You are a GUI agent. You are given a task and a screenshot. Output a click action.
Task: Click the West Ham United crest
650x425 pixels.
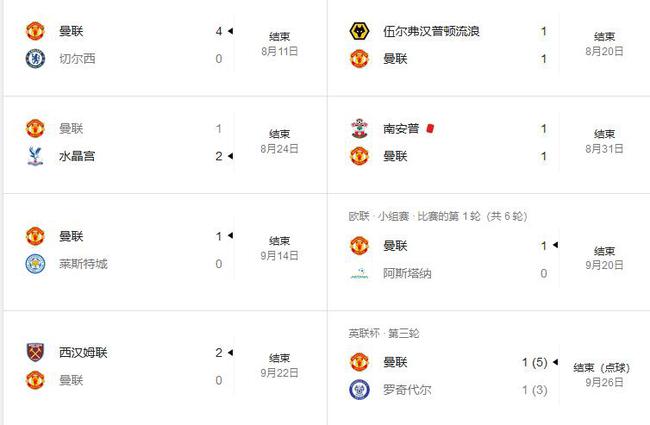[35, 352]
